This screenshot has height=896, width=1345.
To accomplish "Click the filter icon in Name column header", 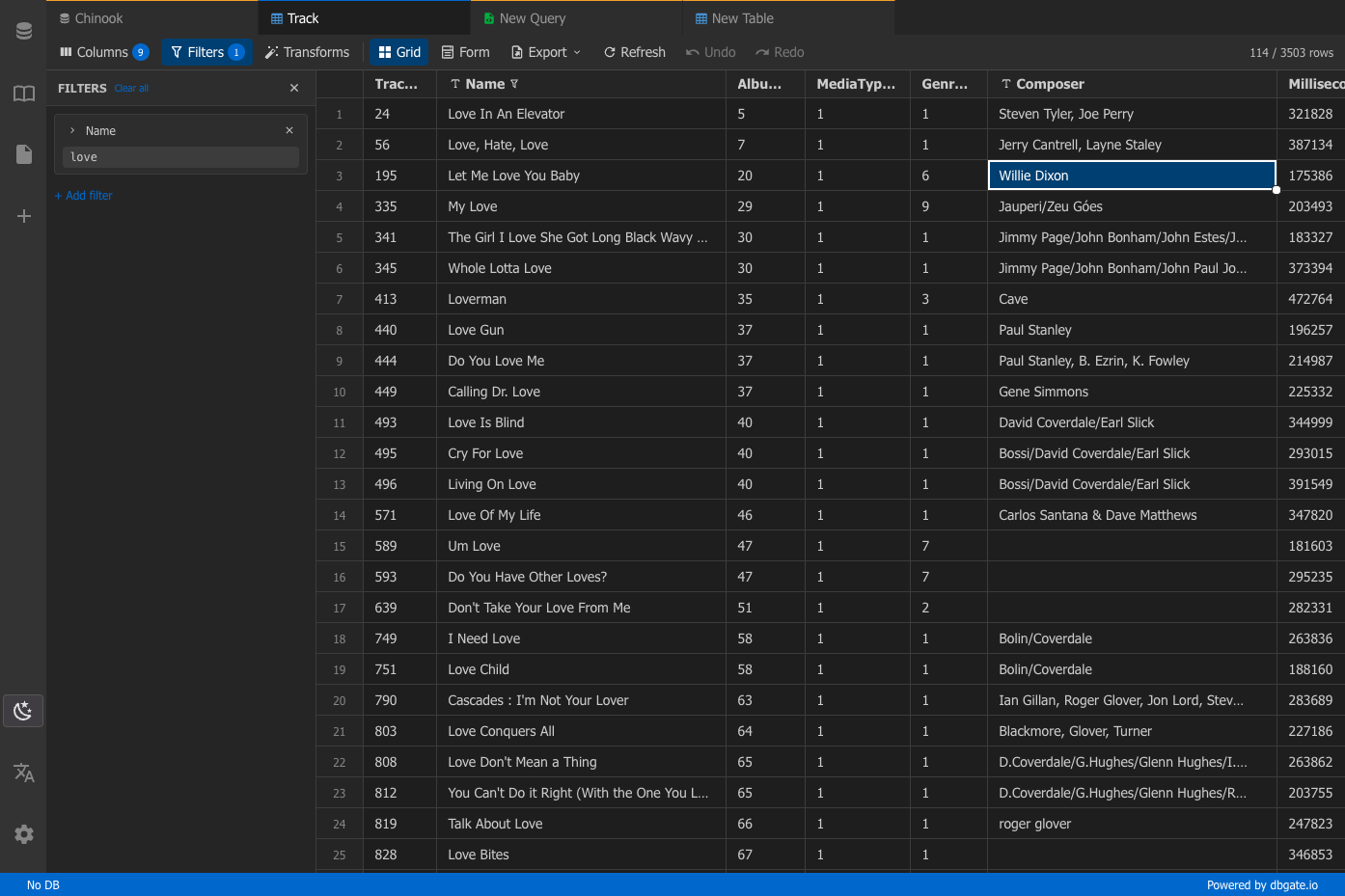I will (514, 84).
